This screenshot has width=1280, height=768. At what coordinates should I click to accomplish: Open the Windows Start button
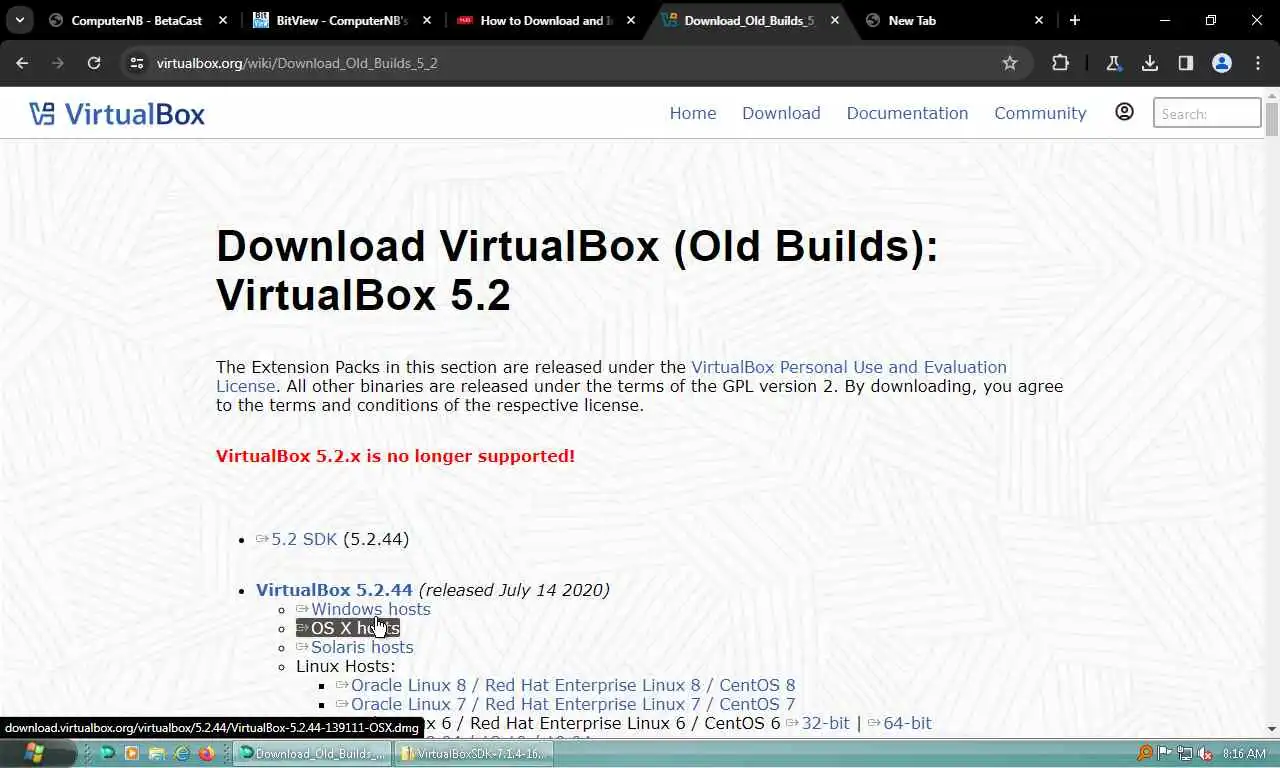33,753
